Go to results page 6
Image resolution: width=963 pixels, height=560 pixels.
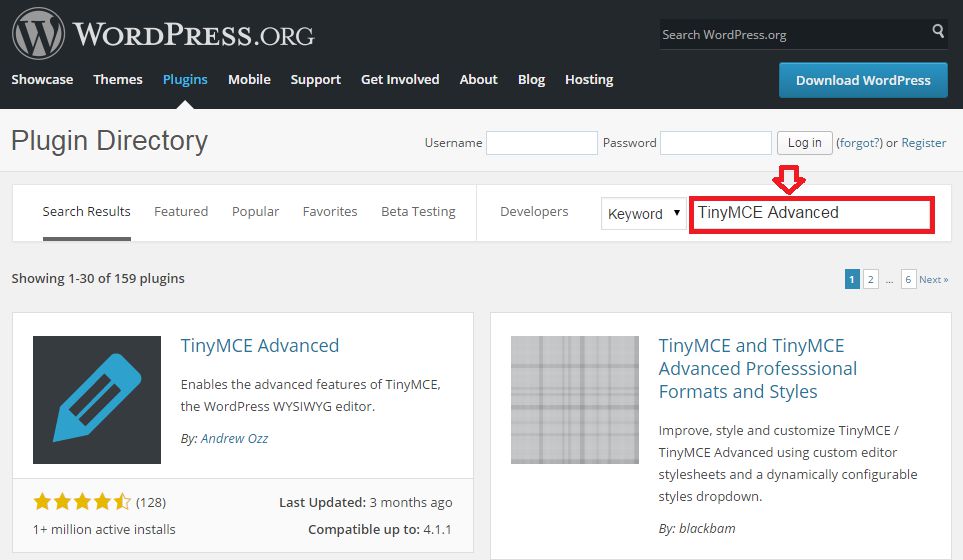point(908,279)
